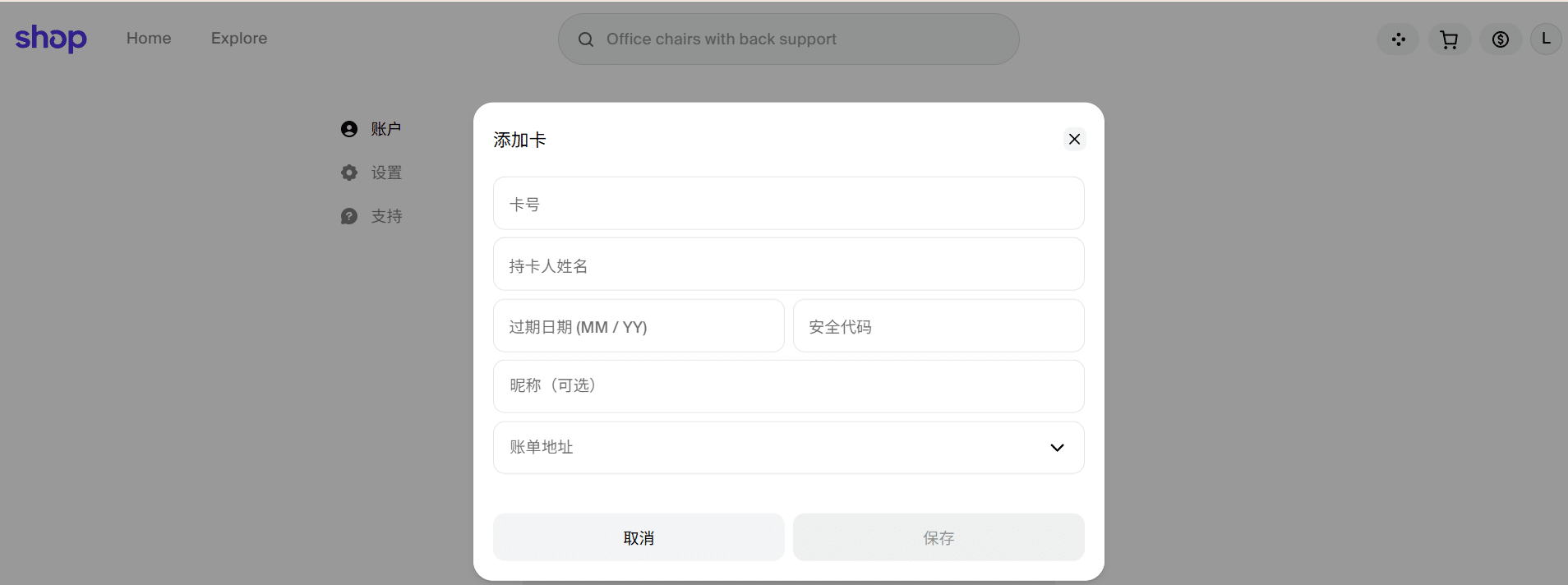Open the profile avatar labeled L
Viewport: 1568px width, 585px height.
1546,39
